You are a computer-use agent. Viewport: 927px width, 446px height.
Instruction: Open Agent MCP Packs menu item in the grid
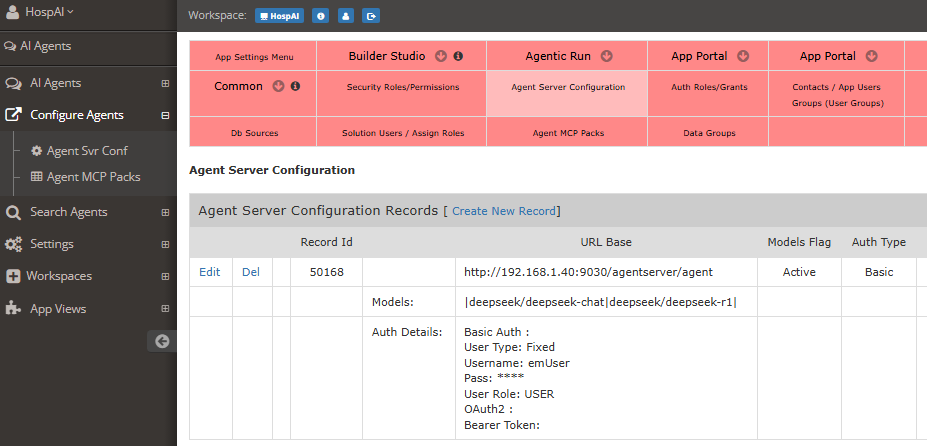568,133
